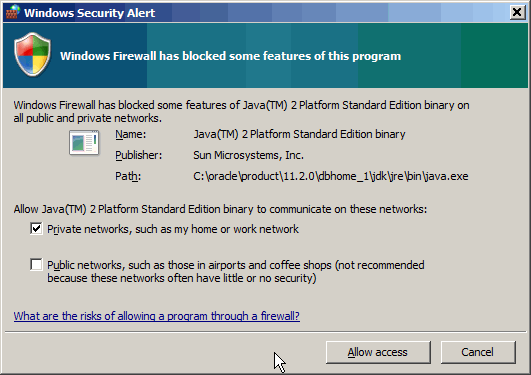Click the Publisher: label
Screen dimensions: 531x375
point(139,155)
